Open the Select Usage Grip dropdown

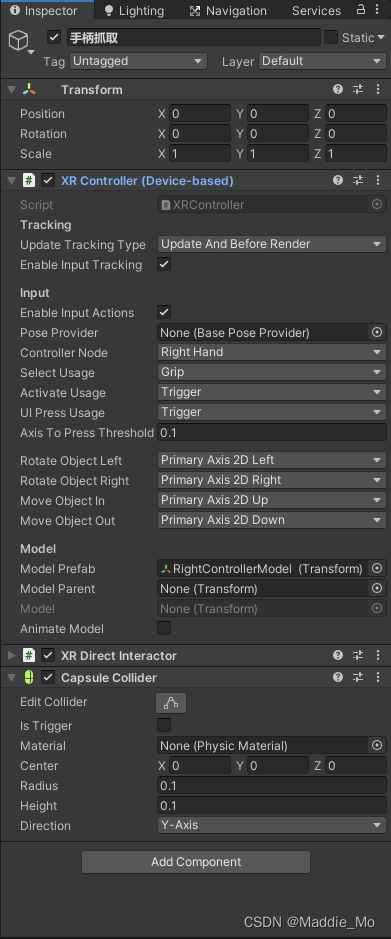pyautogui.click(x=272, y=372)
